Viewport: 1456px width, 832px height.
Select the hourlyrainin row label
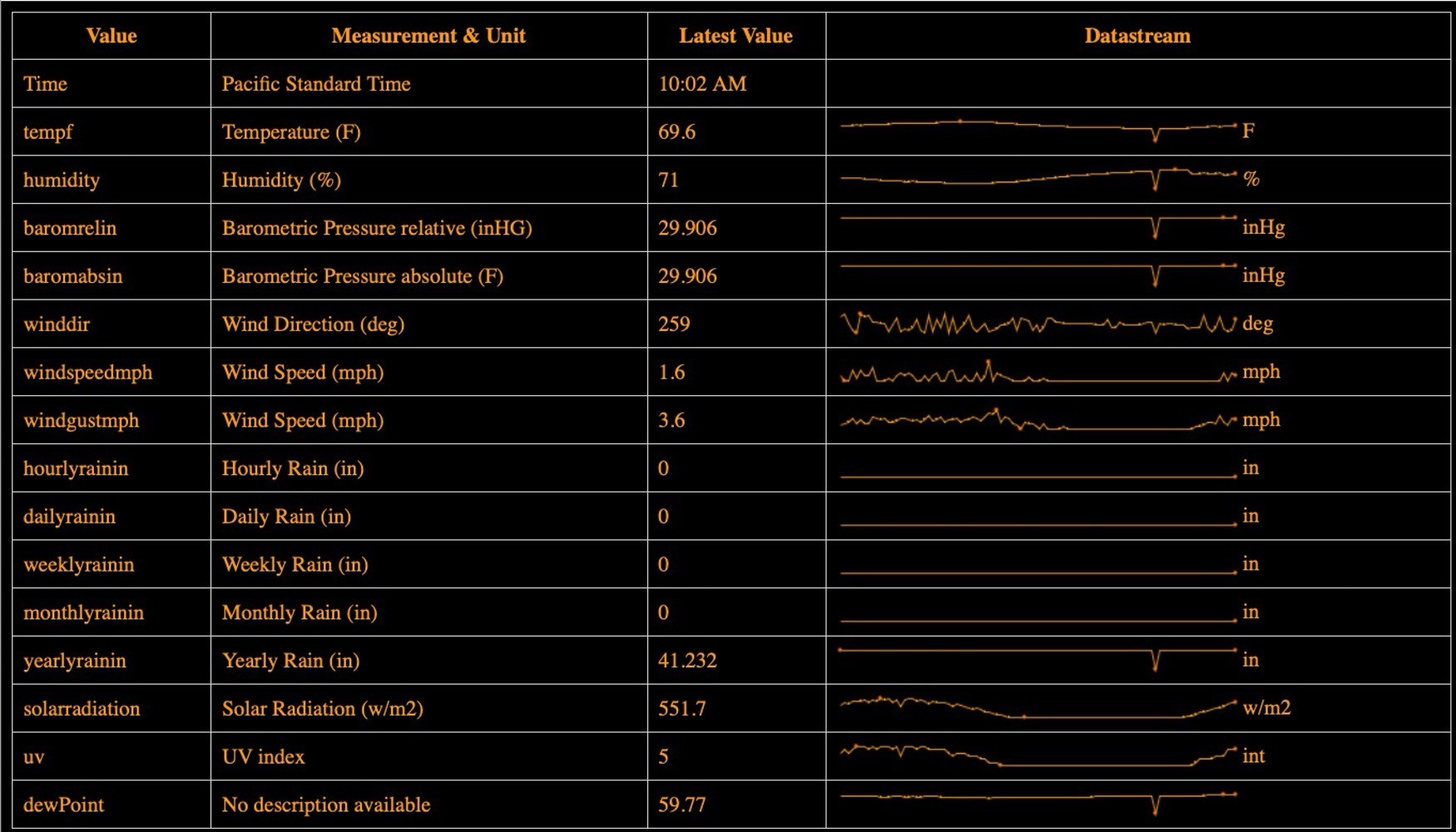76,469
